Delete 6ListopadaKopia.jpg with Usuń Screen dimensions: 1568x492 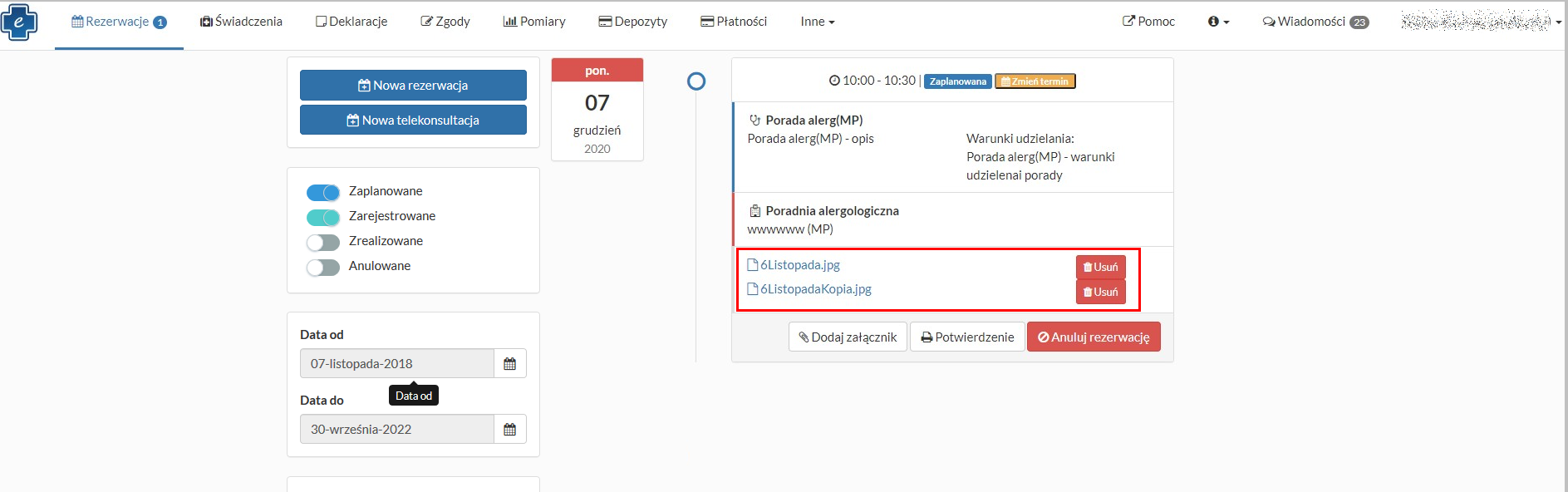pyautogui.click(x=1101, y=292)
